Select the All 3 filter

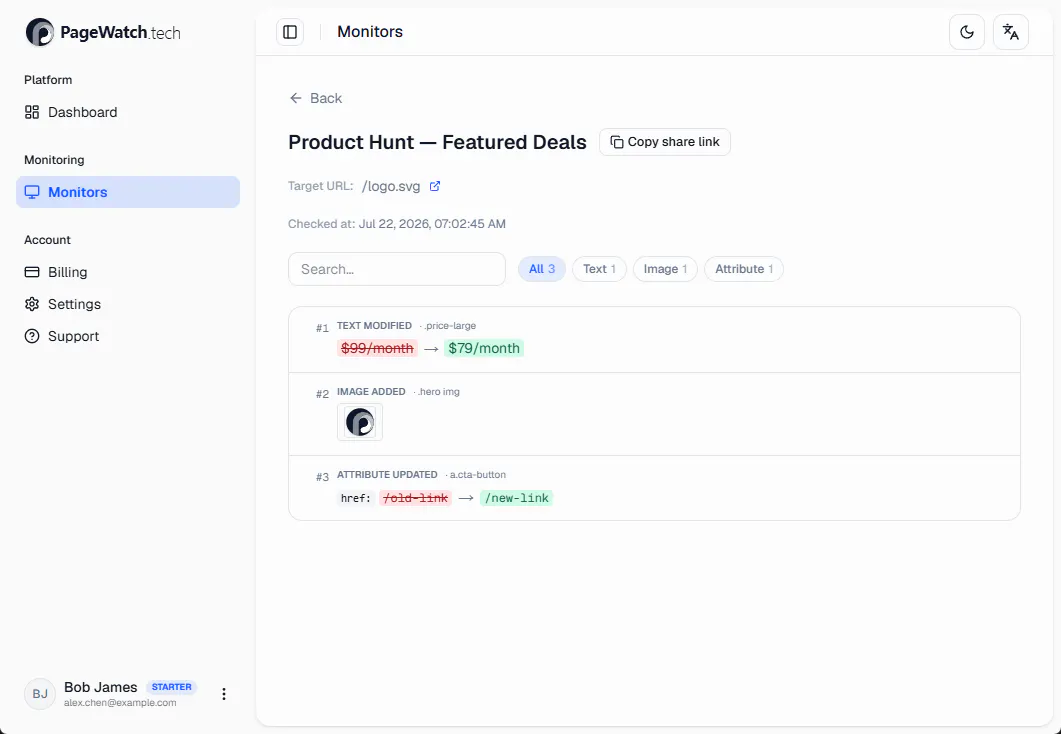(x=542, y=269)
